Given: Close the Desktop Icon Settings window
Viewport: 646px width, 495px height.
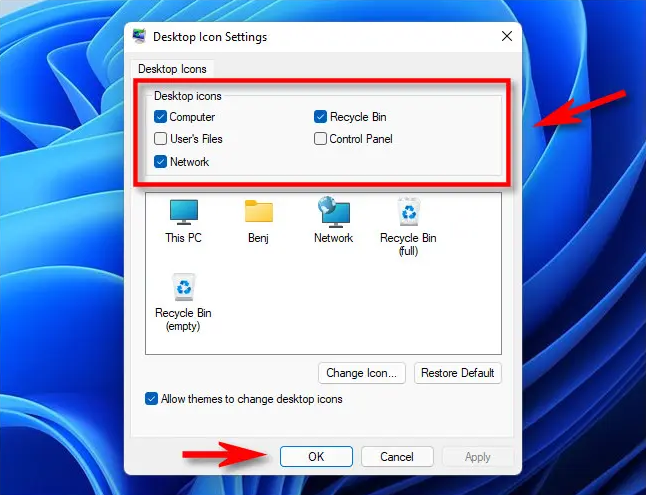Looking at the screenshot, I should click(507, 36).
